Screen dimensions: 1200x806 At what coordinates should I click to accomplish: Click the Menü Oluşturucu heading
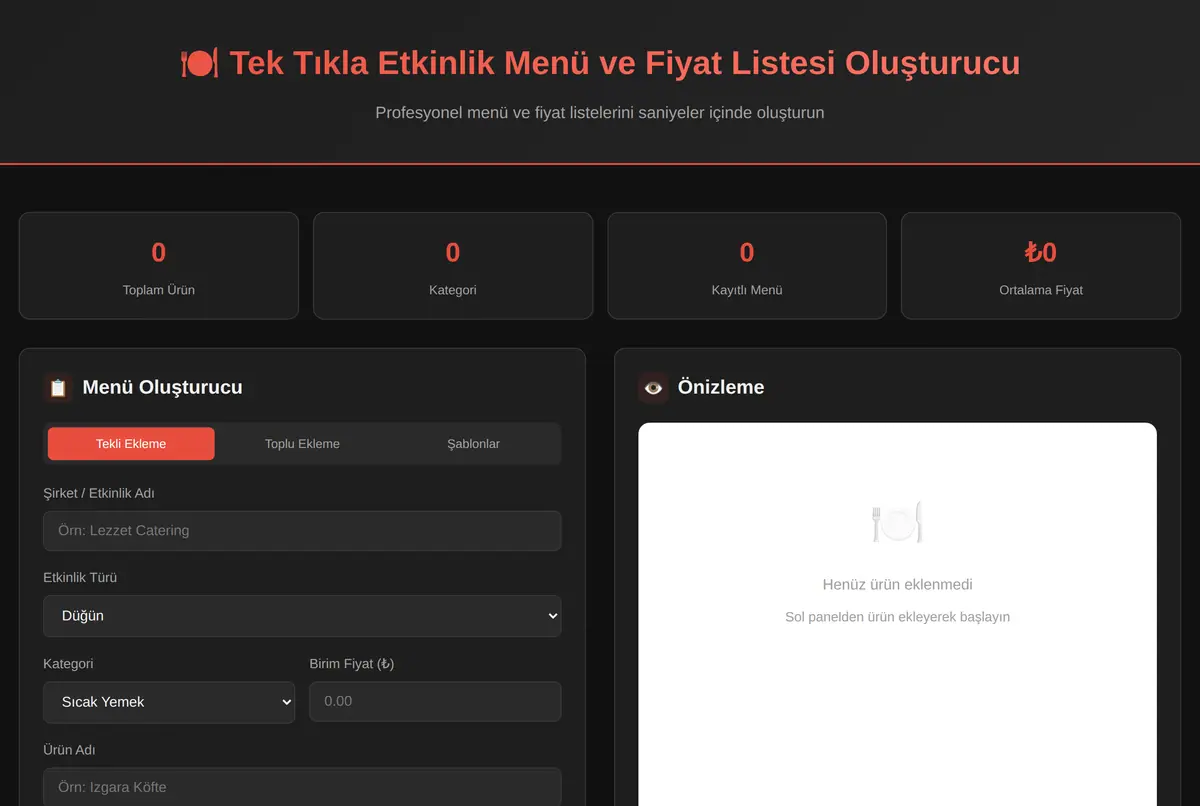tap(162, 388)
